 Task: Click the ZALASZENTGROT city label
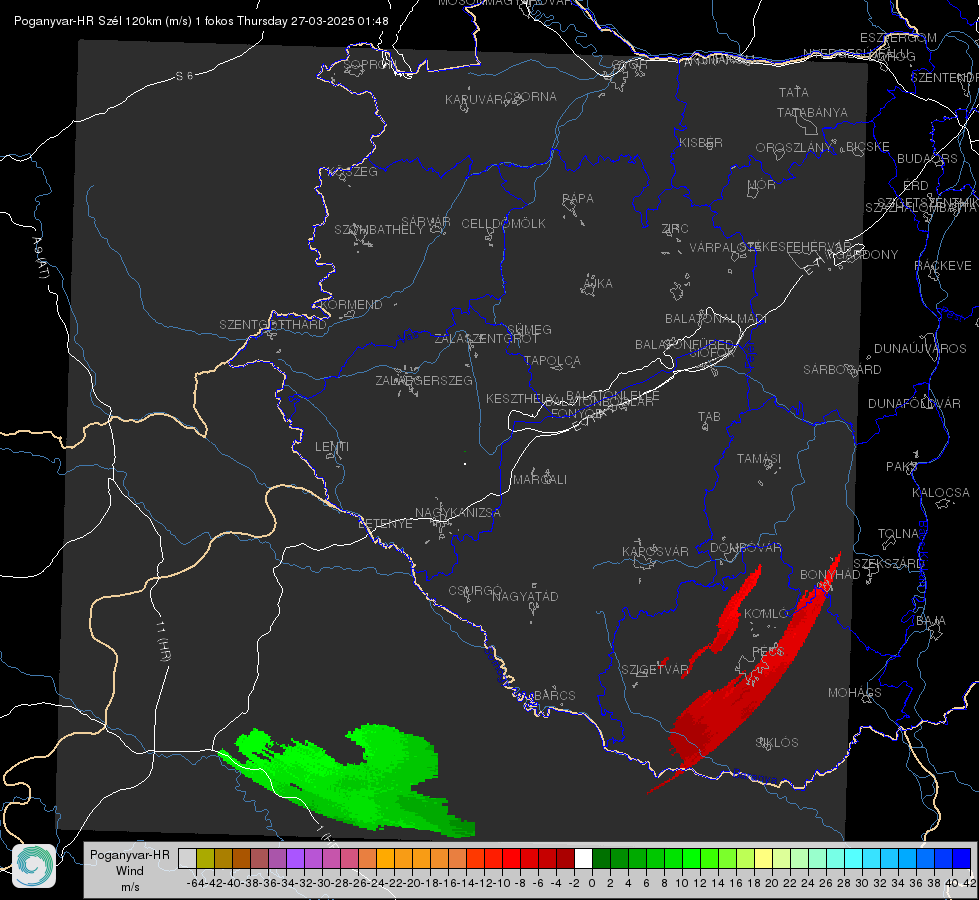[486, 339]
